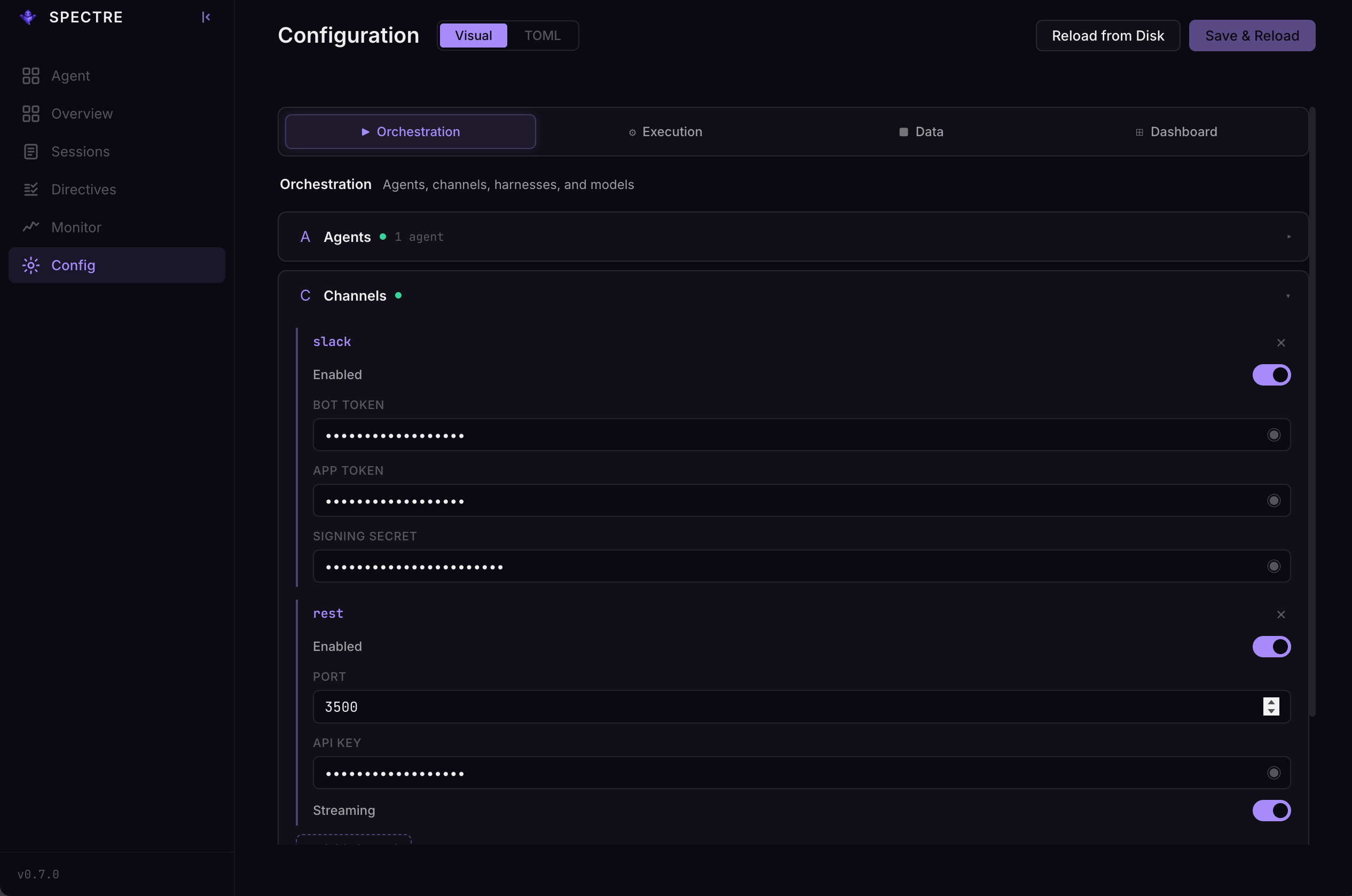Click the v0.7.0 version label
The width and height of the screenshot is (1352, 896).
[38, 874]
